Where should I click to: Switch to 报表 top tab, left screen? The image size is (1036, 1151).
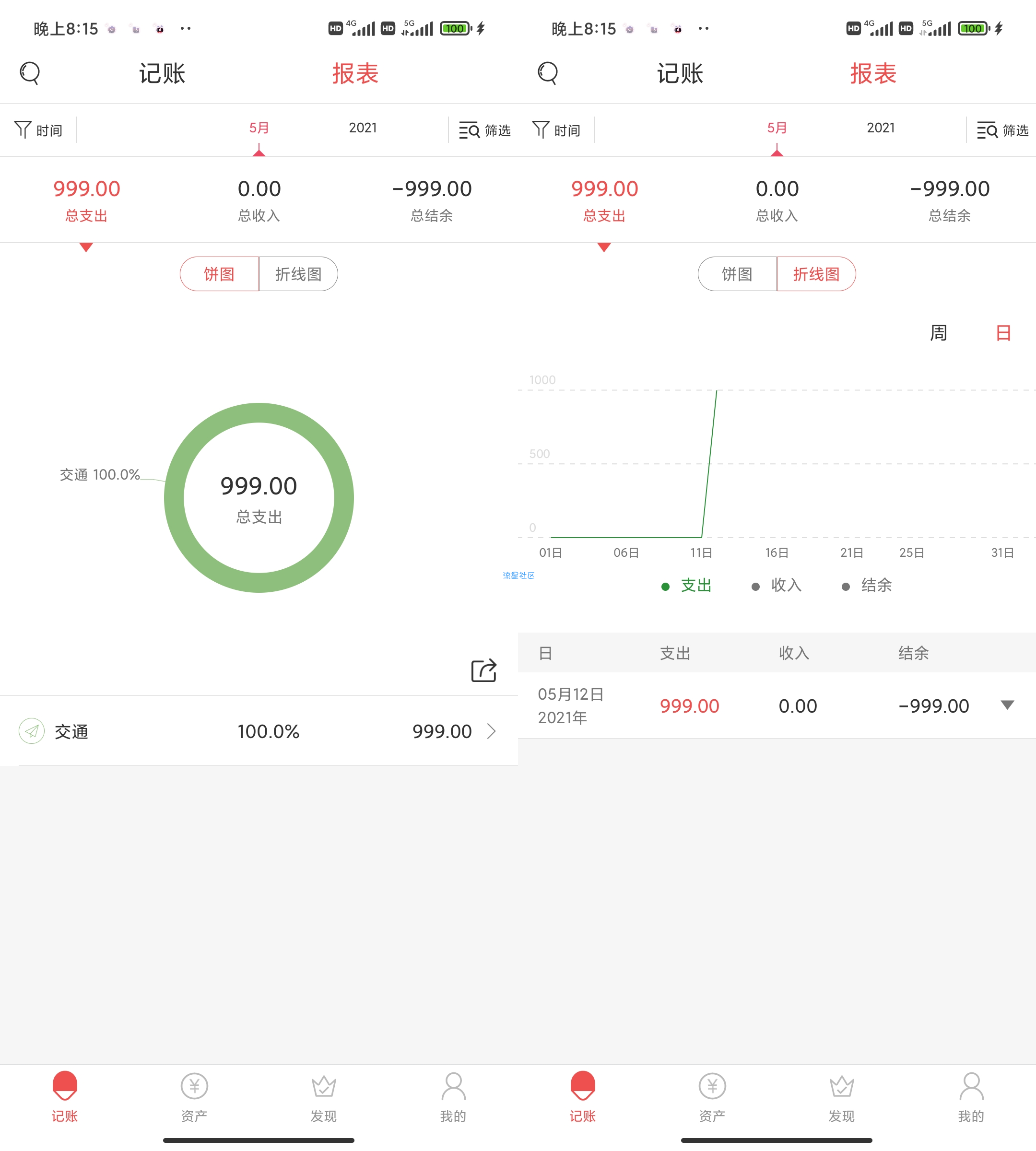(356, 73)
